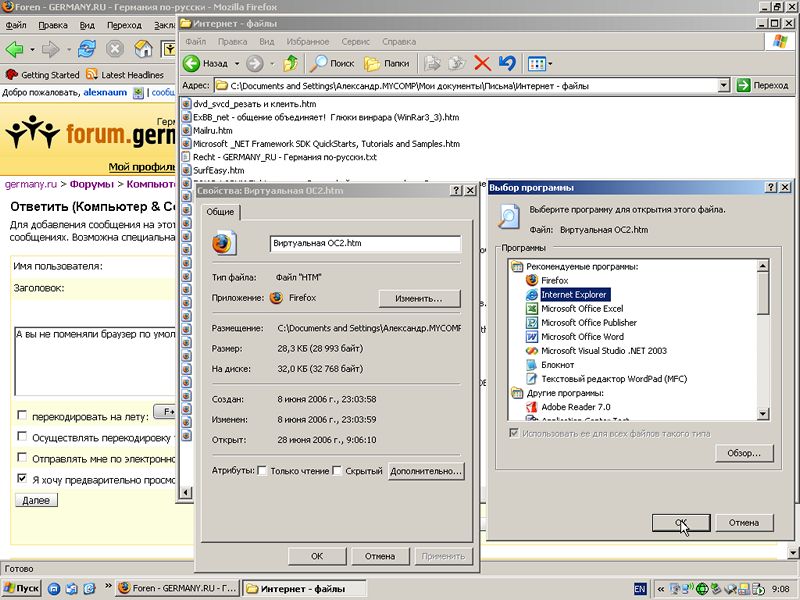The height and width of the screenshot is (600, 800).
Task: Click the forum message text area
Action: [x=94, y=361]
